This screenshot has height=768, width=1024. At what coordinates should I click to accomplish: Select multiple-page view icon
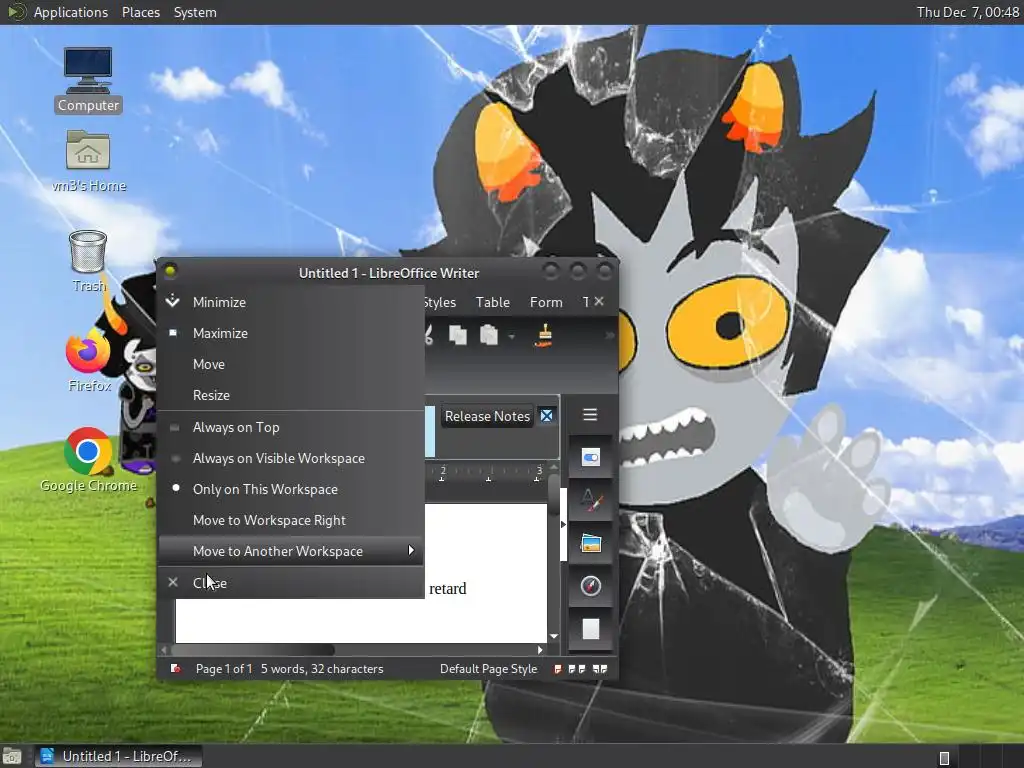(x=577, y=669)
